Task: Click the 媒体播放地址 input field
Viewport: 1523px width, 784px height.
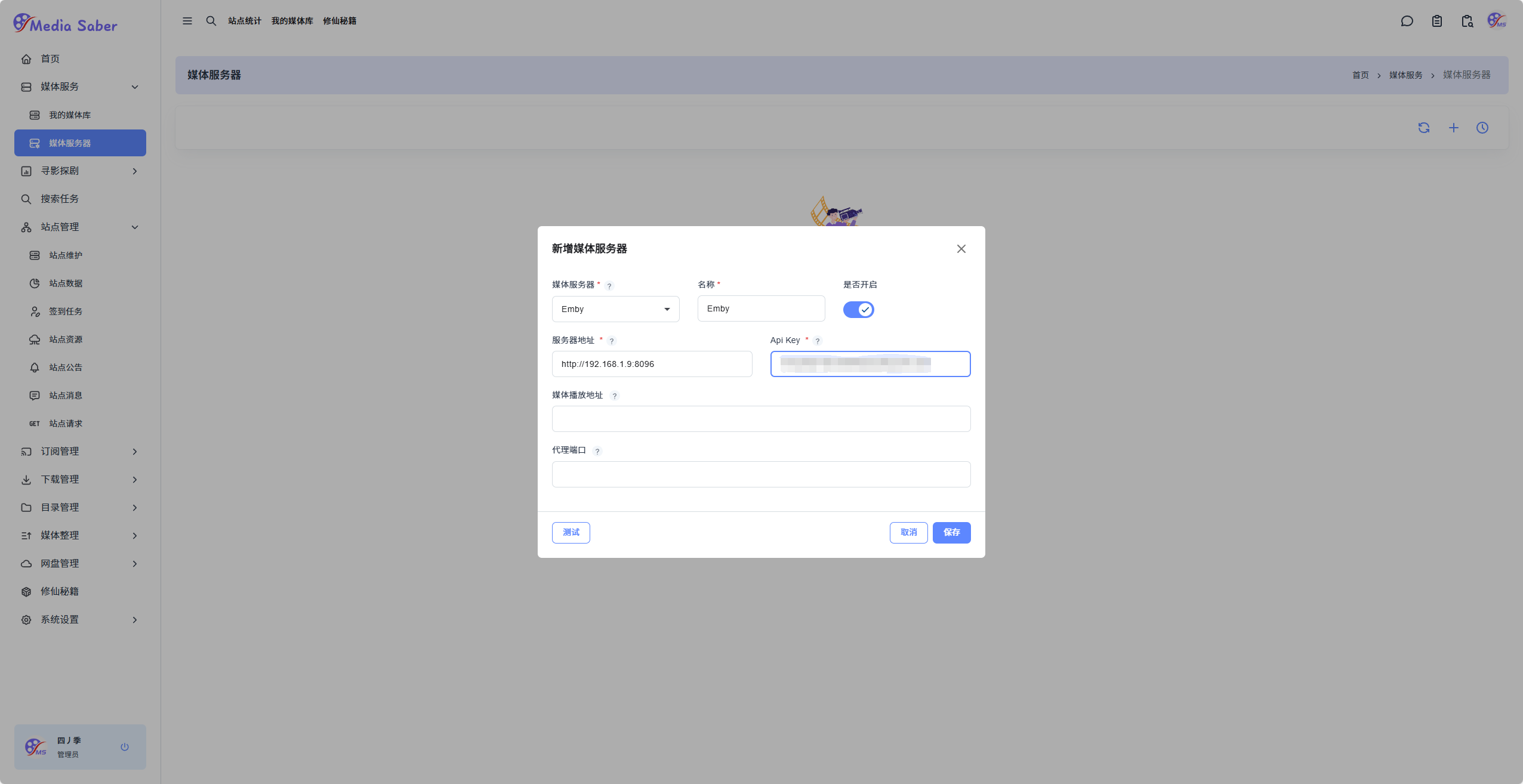Action: click(761, 419)
